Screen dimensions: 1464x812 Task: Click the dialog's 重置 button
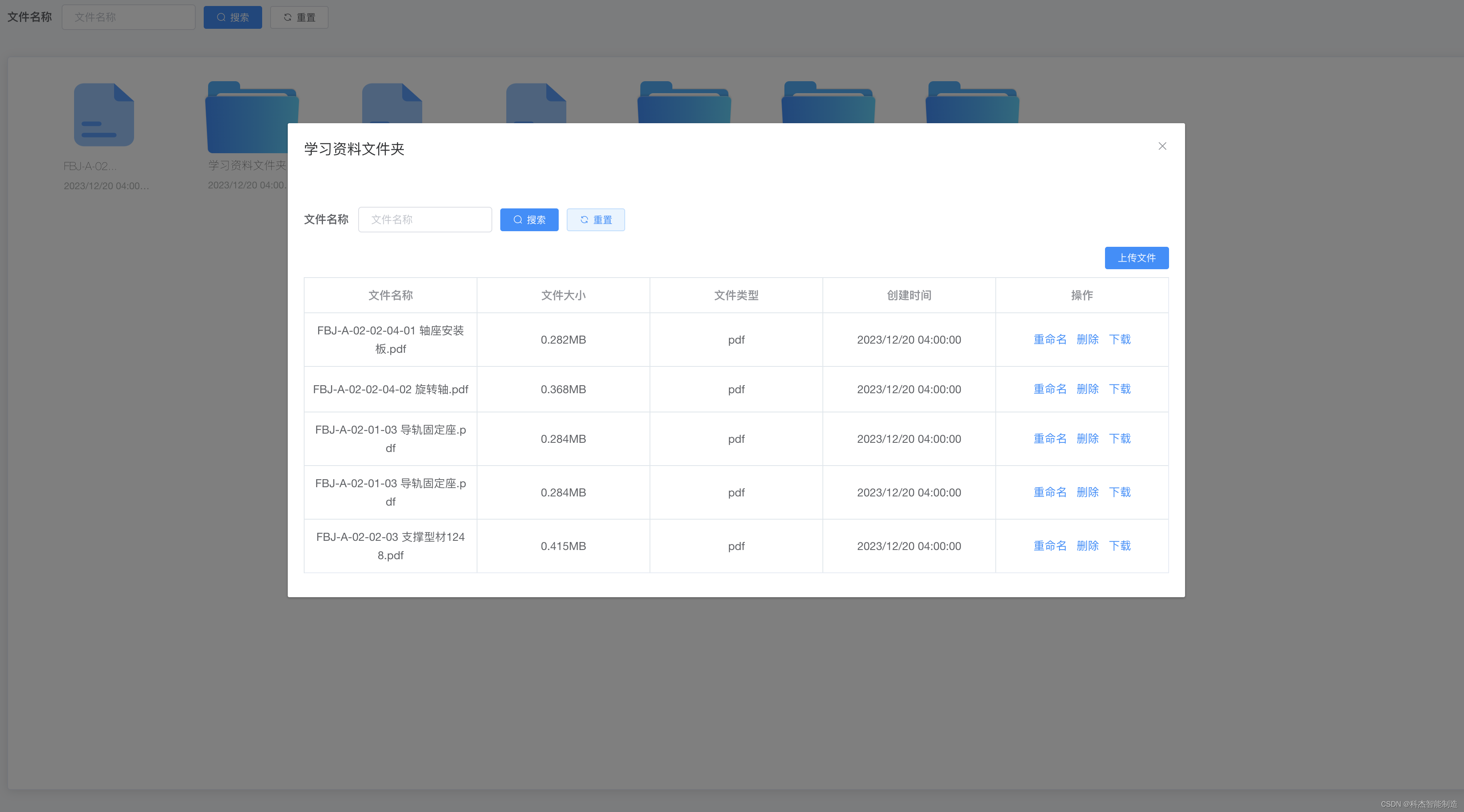pyautogui.click(x=596, y=220)
